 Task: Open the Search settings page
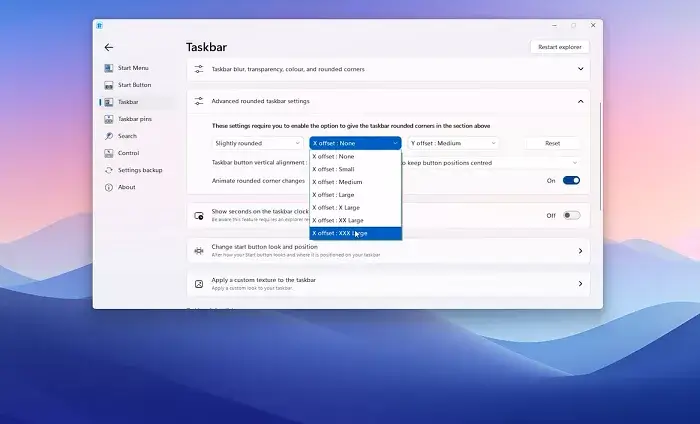(127, 136)
